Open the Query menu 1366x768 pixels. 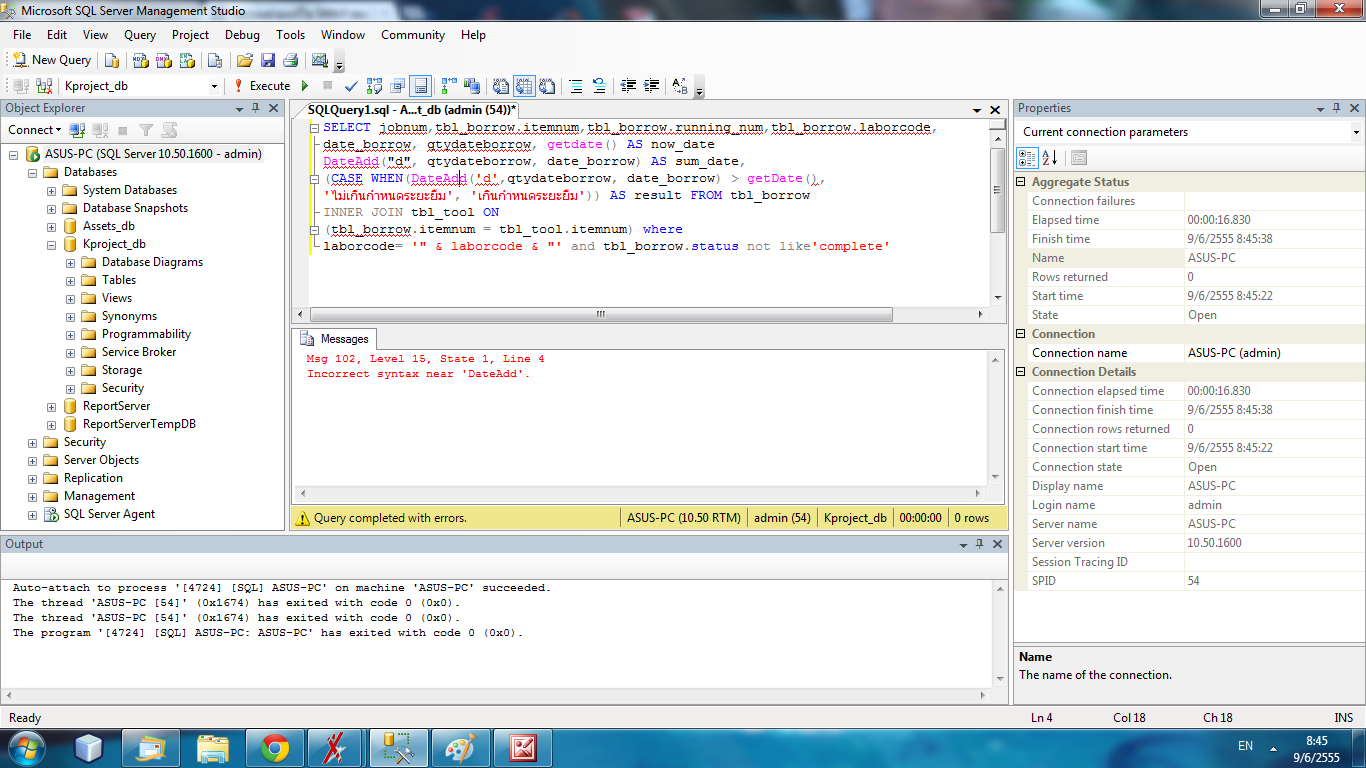click(x=140, y=35)
